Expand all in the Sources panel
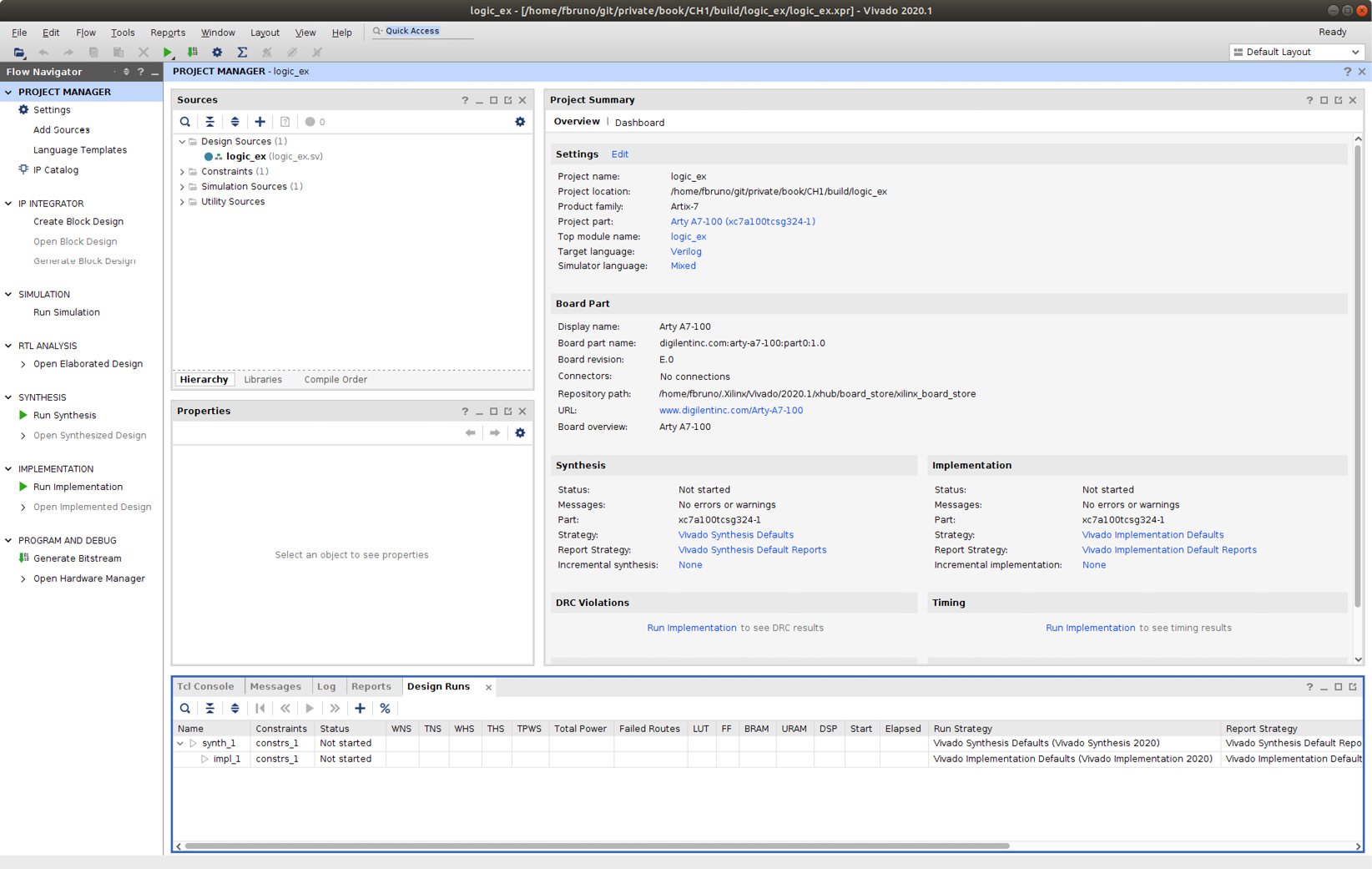This screenshot has height=869, width=1372. [x=235, y=122]
